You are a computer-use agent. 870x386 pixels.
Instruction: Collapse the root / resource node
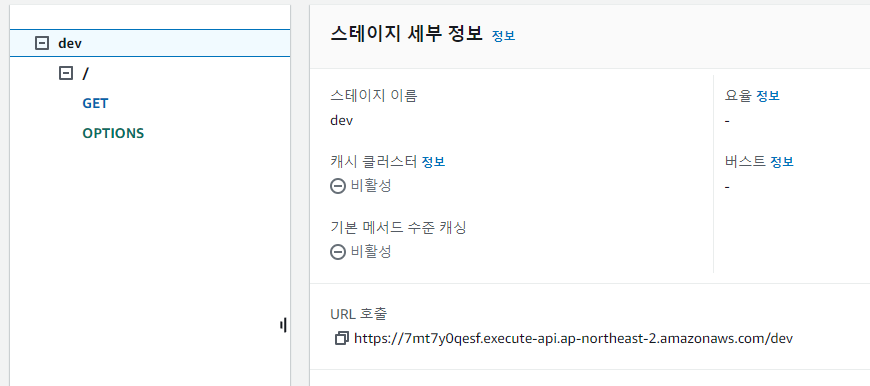click(x=66, y=73)
